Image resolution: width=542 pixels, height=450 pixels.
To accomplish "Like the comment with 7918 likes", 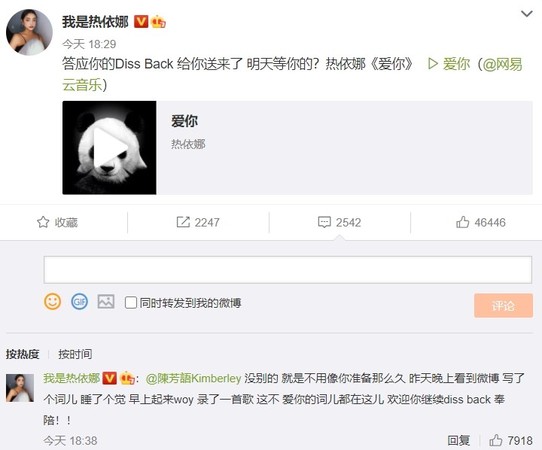I will (x=496, y=440).
